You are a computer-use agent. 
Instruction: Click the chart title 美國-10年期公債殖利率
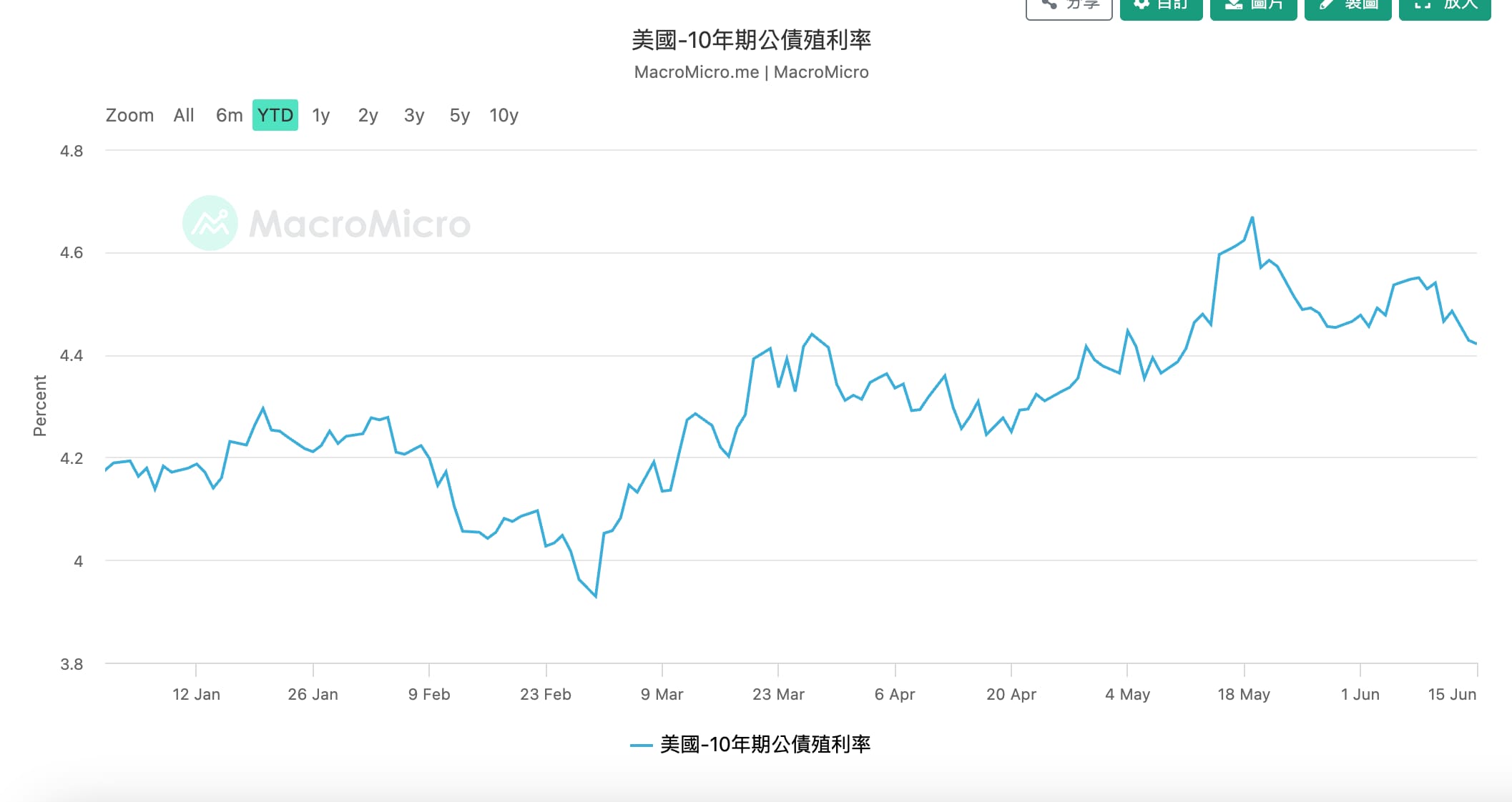(x=751, y=40)
